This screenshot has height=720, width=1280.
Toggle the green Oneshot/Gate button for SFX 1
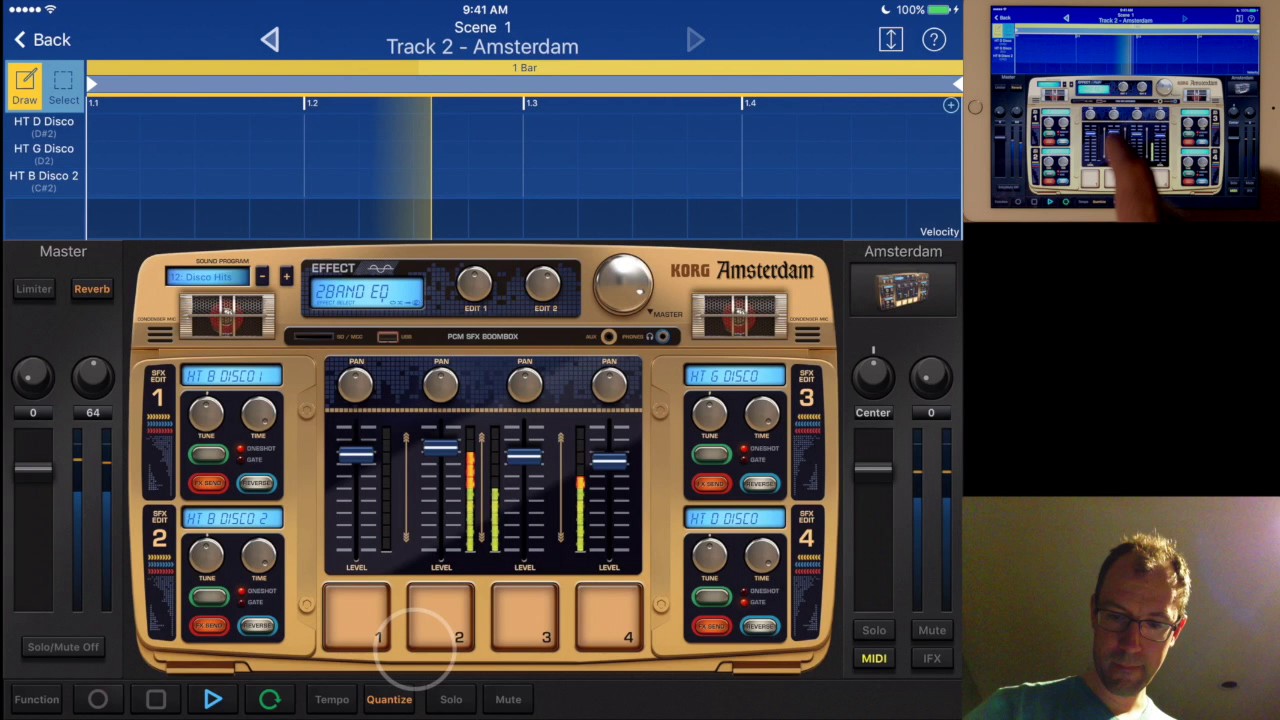pyautogui.click(x=208, y=455)
